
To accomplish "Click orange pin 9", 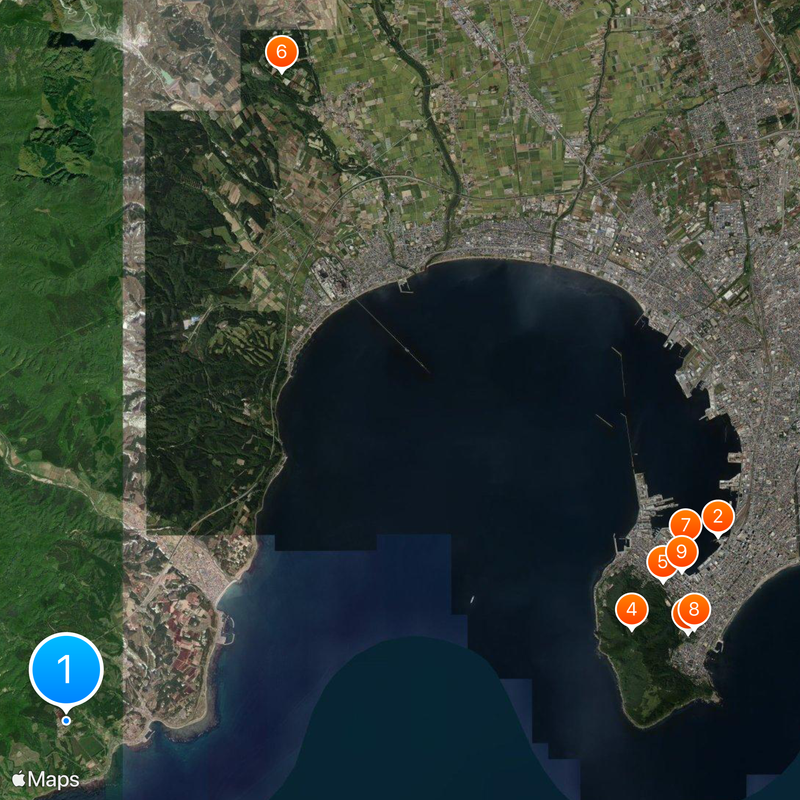I will pos(681,551).
